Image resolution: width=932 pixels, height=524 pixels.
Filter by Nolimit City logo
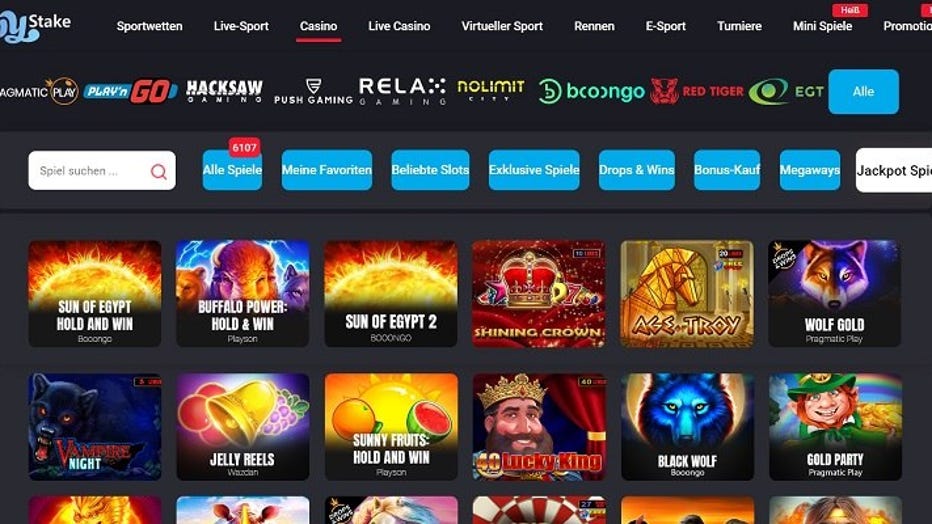(490, 90)
